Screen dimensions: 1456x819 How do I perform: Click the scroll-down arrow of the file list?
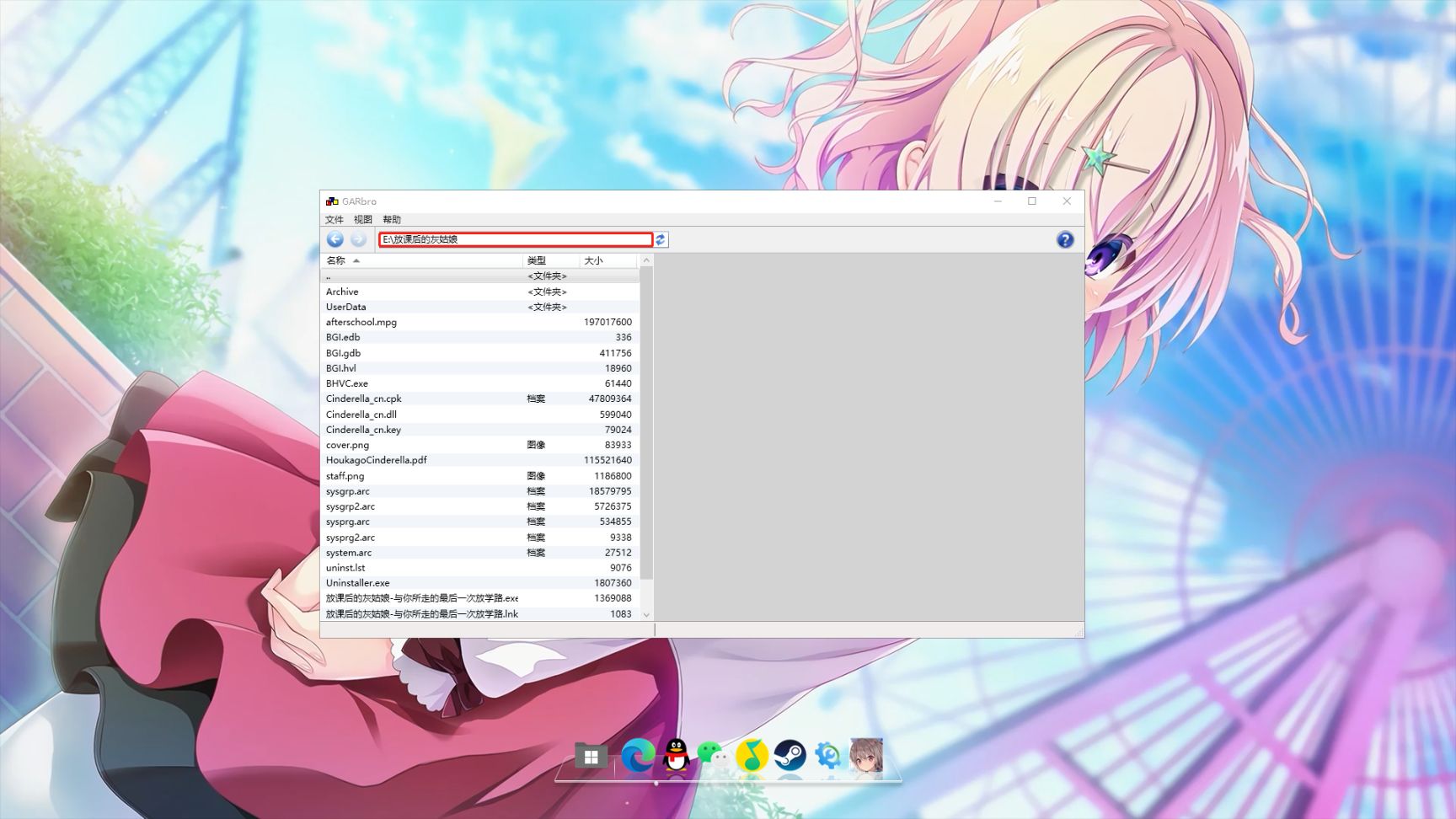point(646,614)
